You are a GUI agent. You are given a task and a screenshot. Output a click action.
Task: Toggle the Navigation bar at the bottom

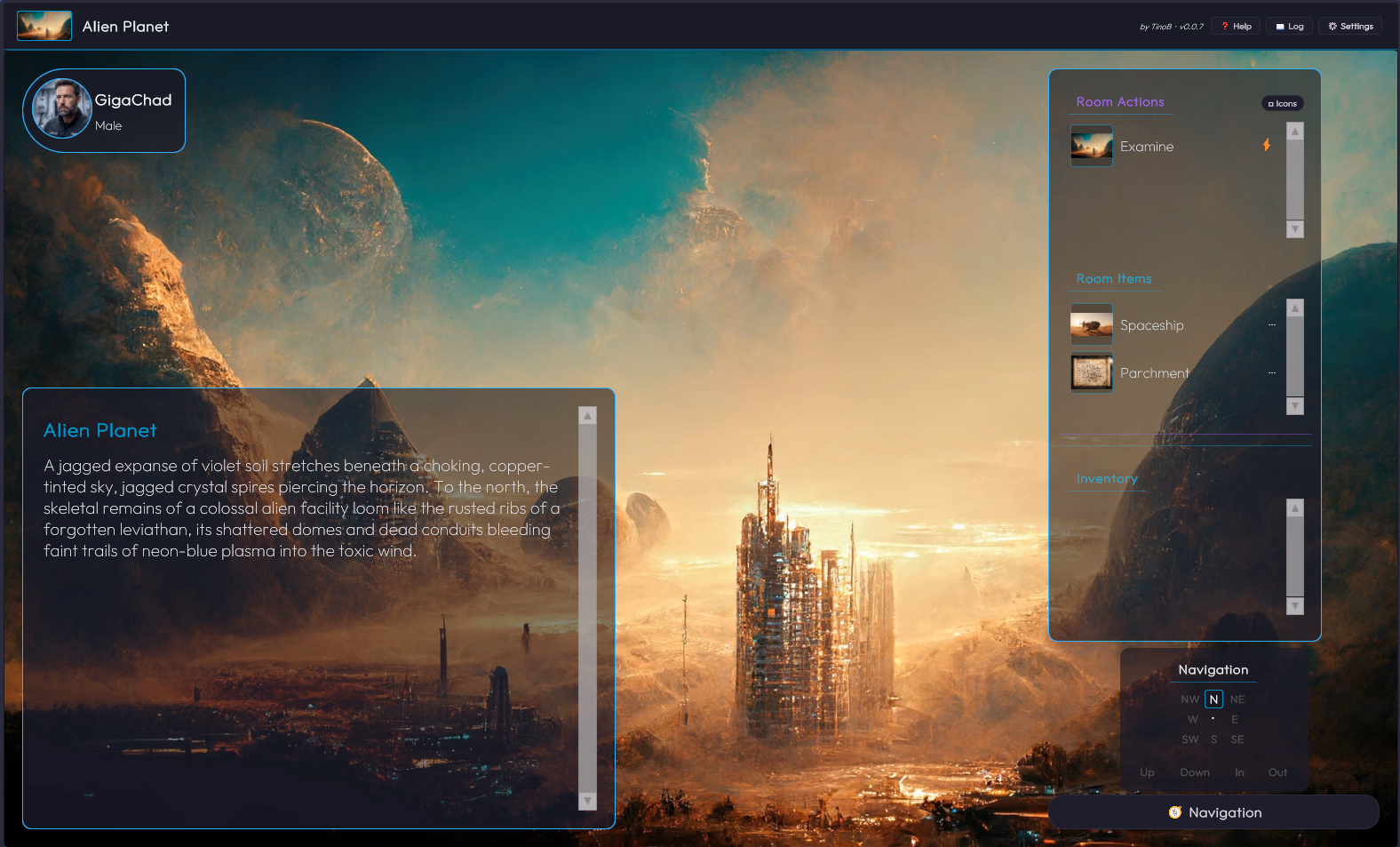(x=1213, y=812)
